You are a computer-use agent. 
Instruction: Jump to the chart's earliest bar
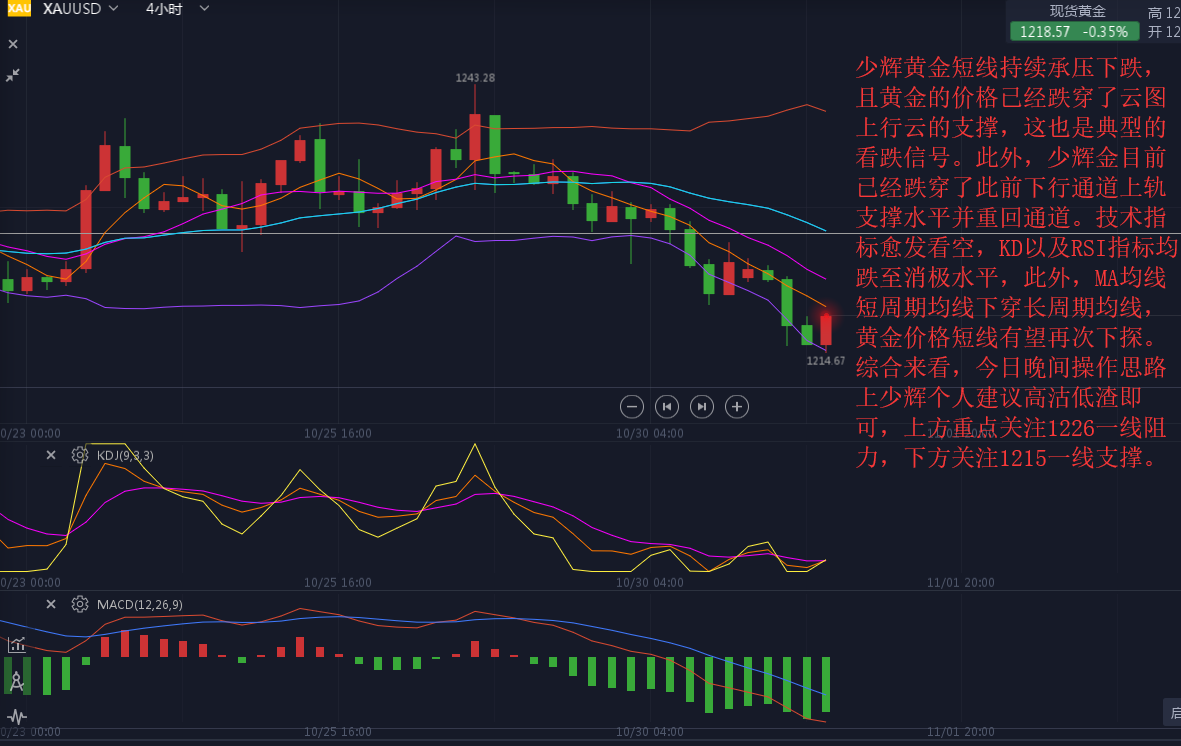pyautogui.click(x=666, y=406)
